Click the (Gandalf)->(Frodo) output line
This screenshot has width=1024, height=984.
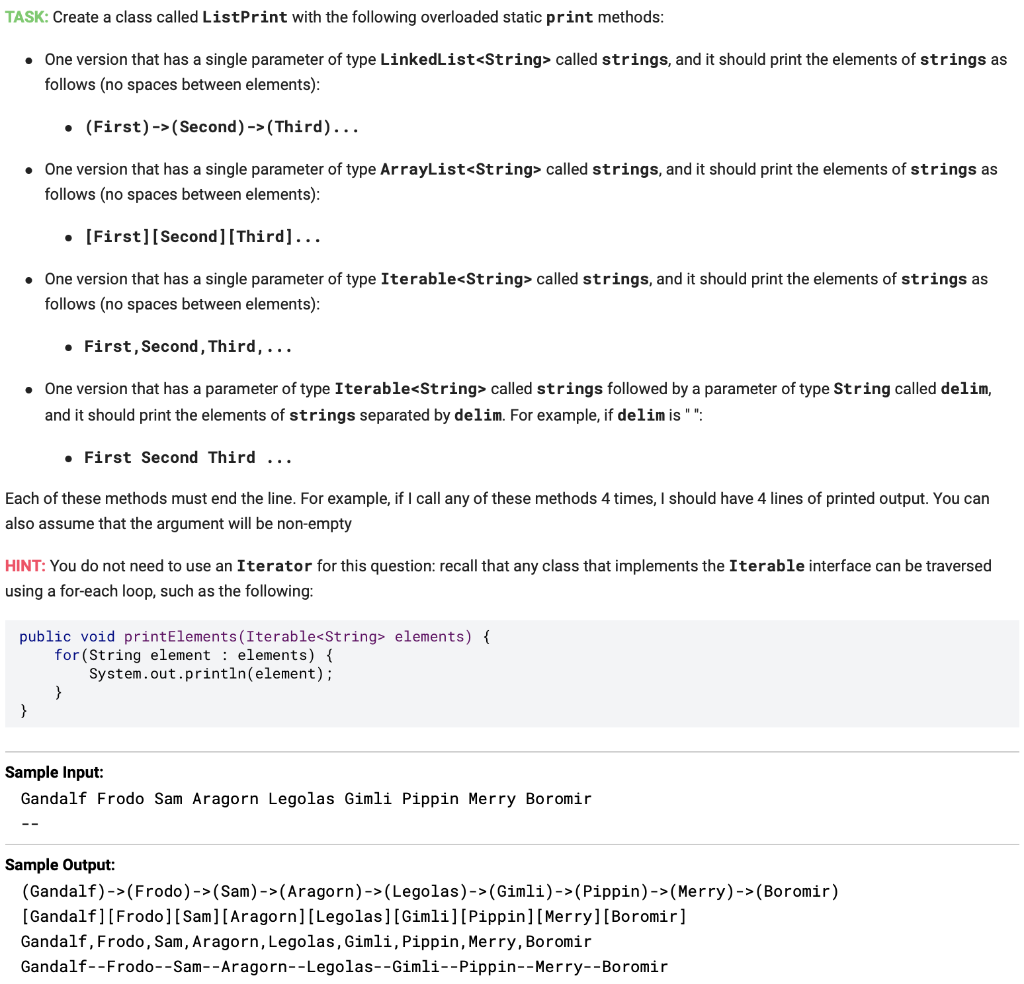[430, 891]
